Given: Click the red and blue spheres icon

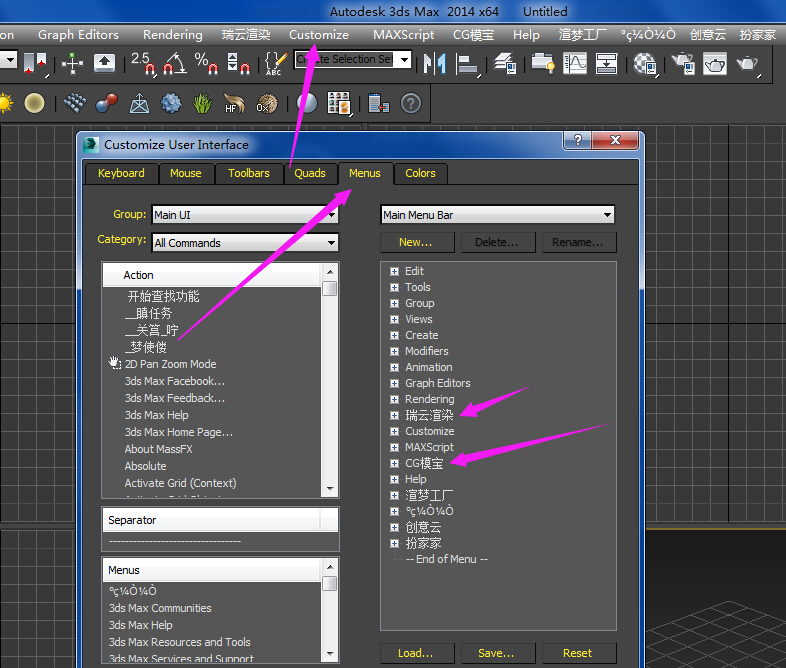Looking at the screenshot, I should tap(106, 103).
